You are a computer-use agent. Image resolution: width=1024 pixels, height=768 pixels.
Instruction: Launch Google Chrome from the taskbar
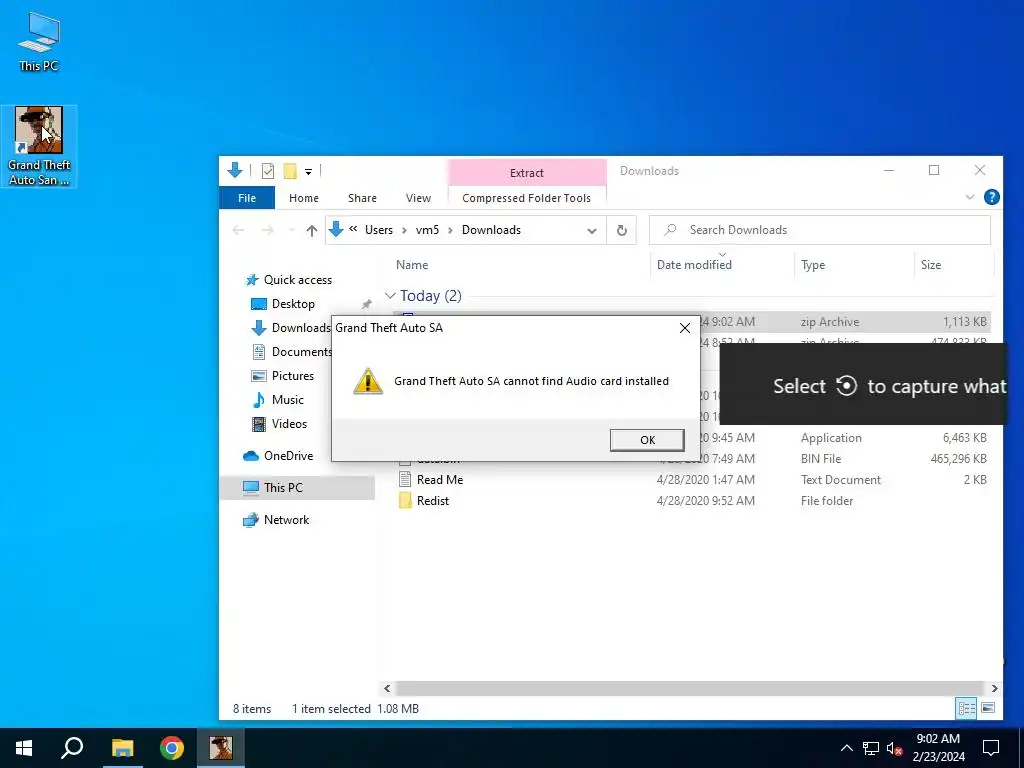172,748
